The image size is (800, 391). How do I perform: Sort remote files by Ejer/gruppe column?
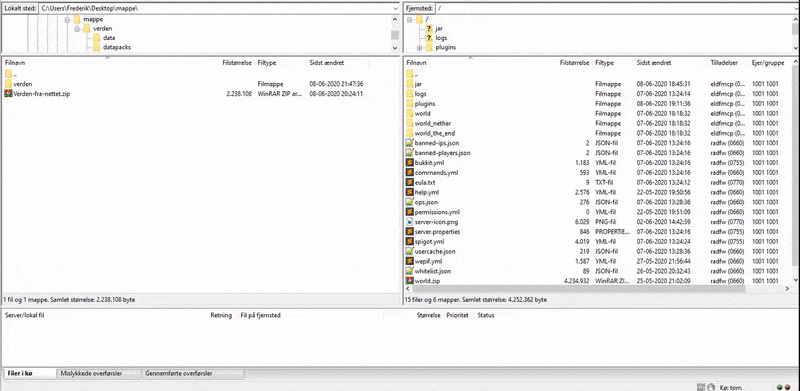769,63
